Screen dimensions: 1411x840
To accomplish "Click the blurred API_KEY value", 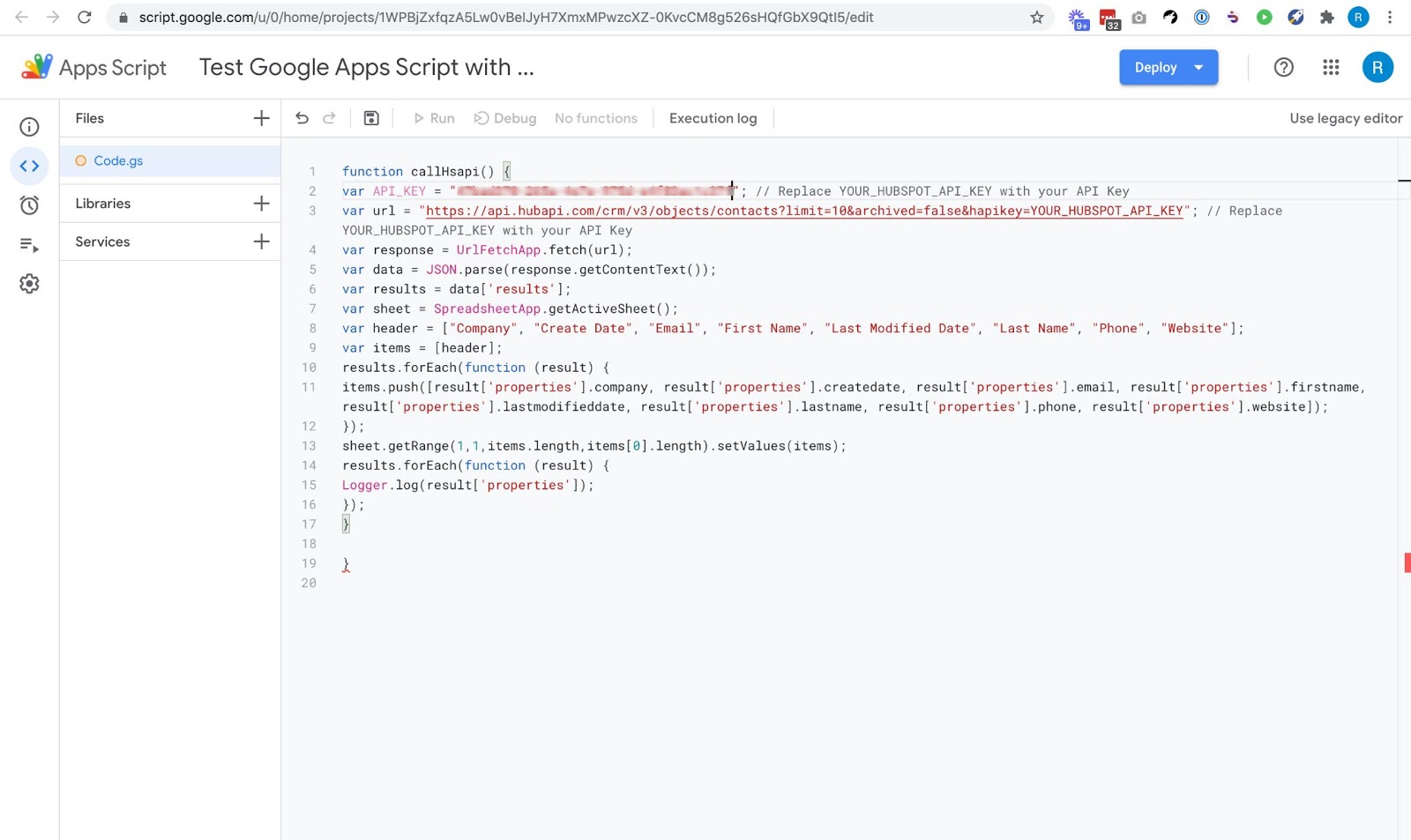I will click(595, 191).
